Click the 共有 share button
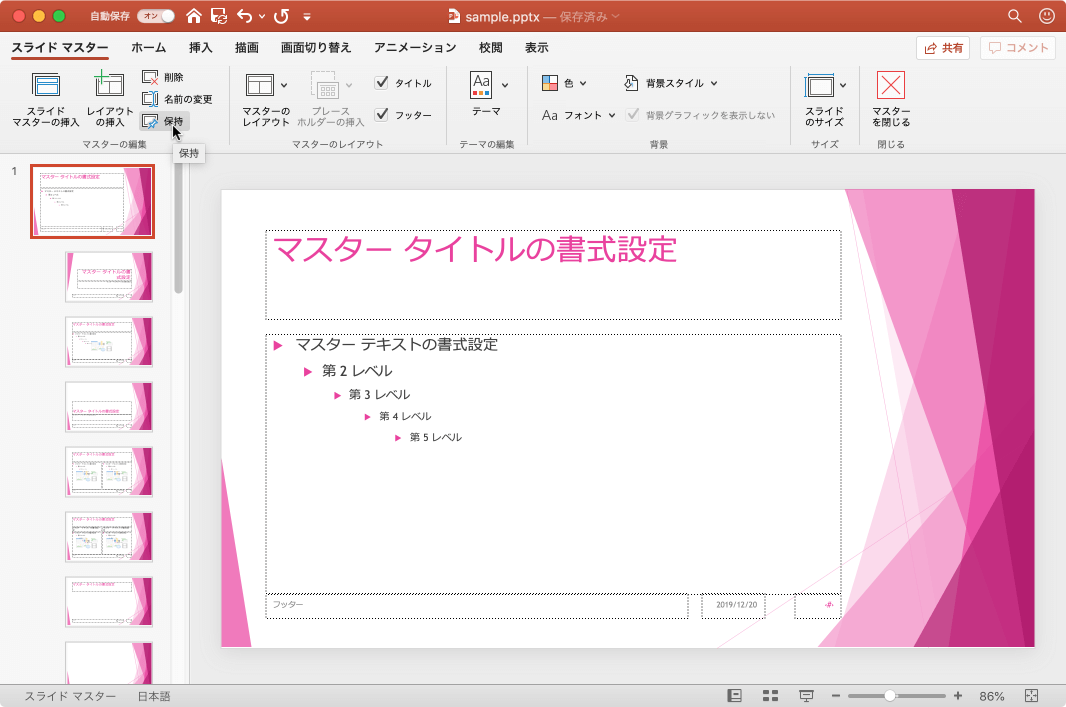1066x707 pixels. pos(943,48)
